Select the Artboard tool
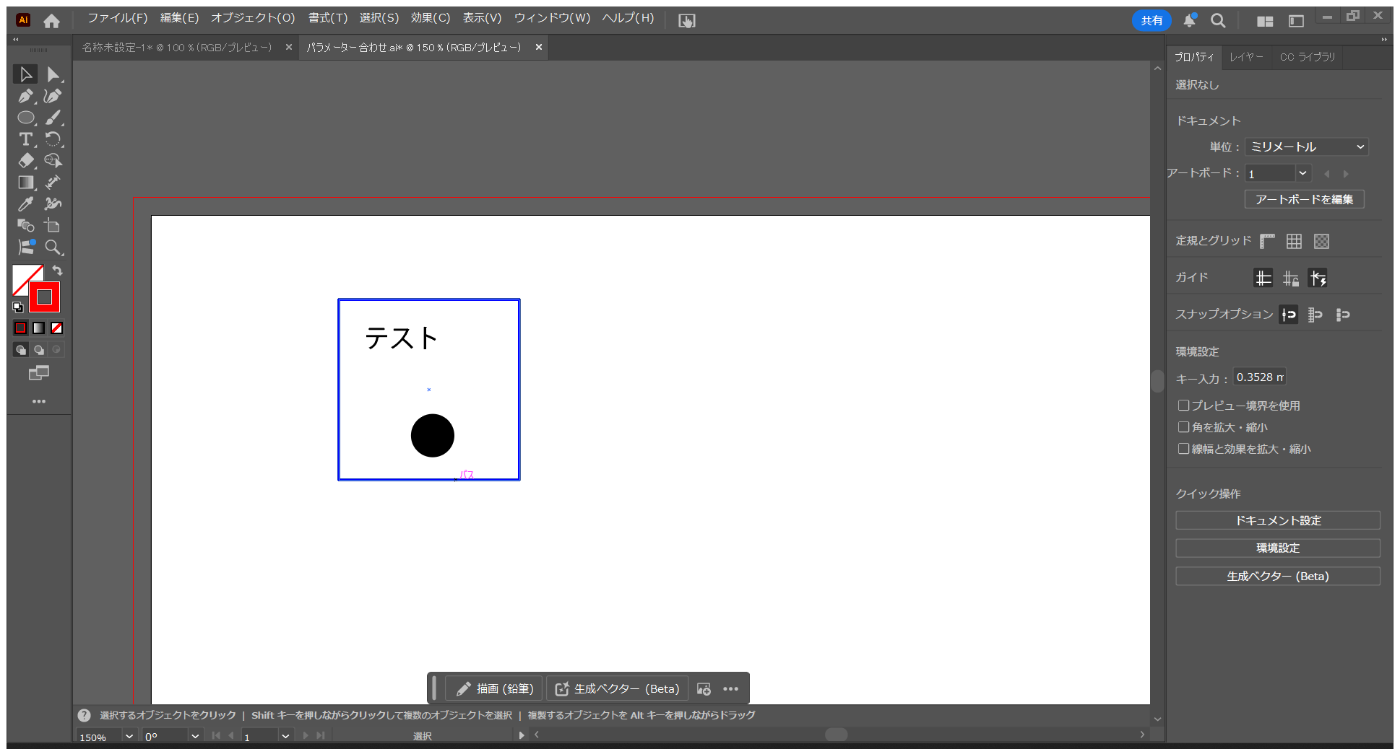 53,226
